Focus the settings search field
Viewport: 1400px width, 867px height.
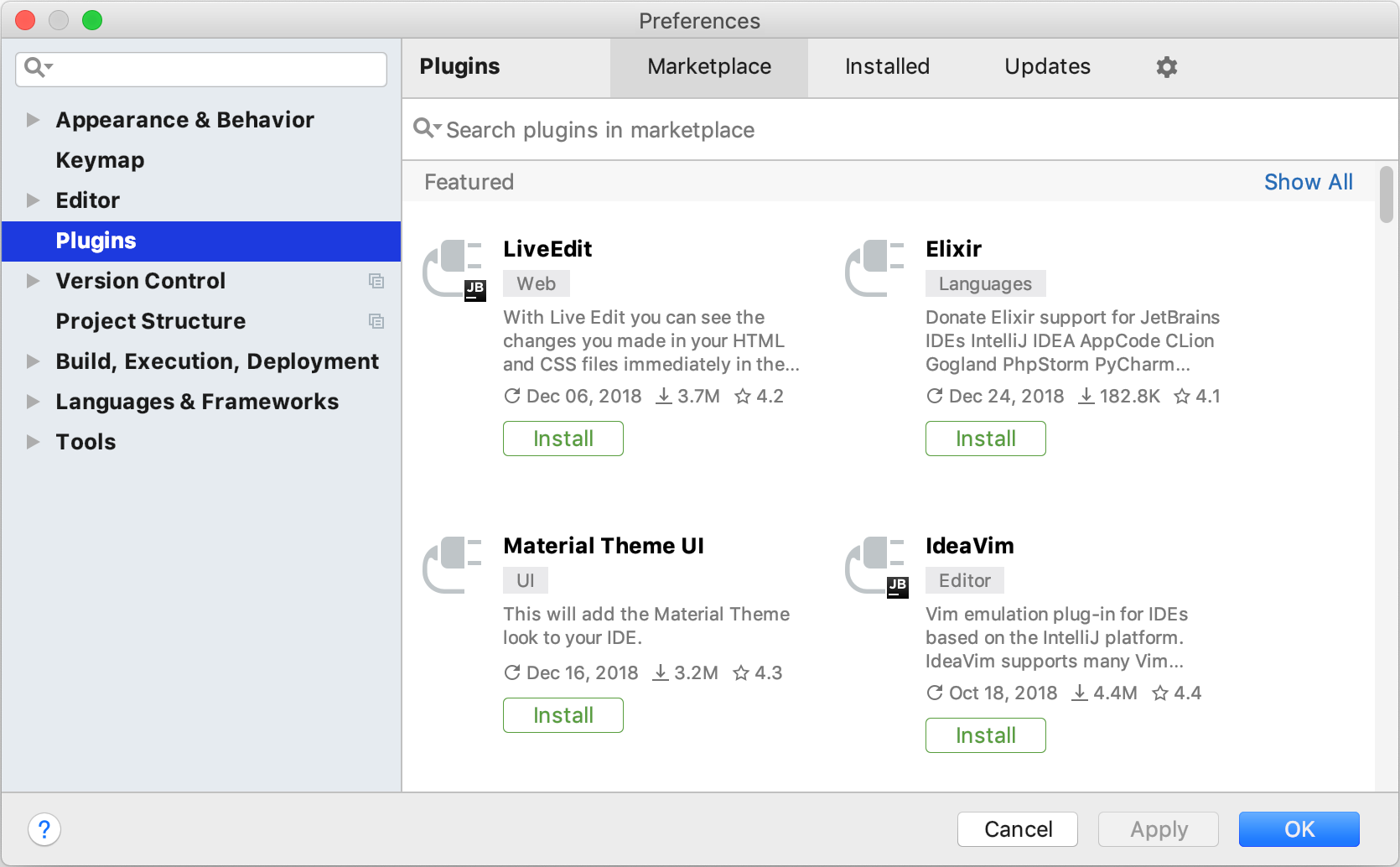coord(201,69)
